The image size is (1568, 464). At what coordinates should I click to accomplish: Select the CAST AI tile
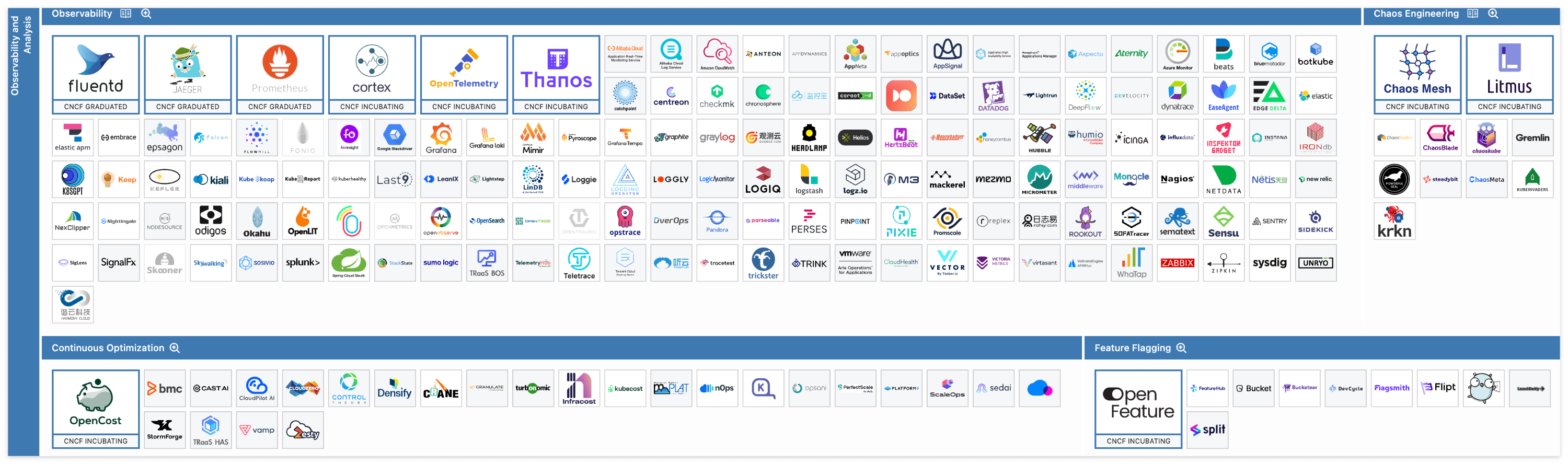(x=211, y=388)
